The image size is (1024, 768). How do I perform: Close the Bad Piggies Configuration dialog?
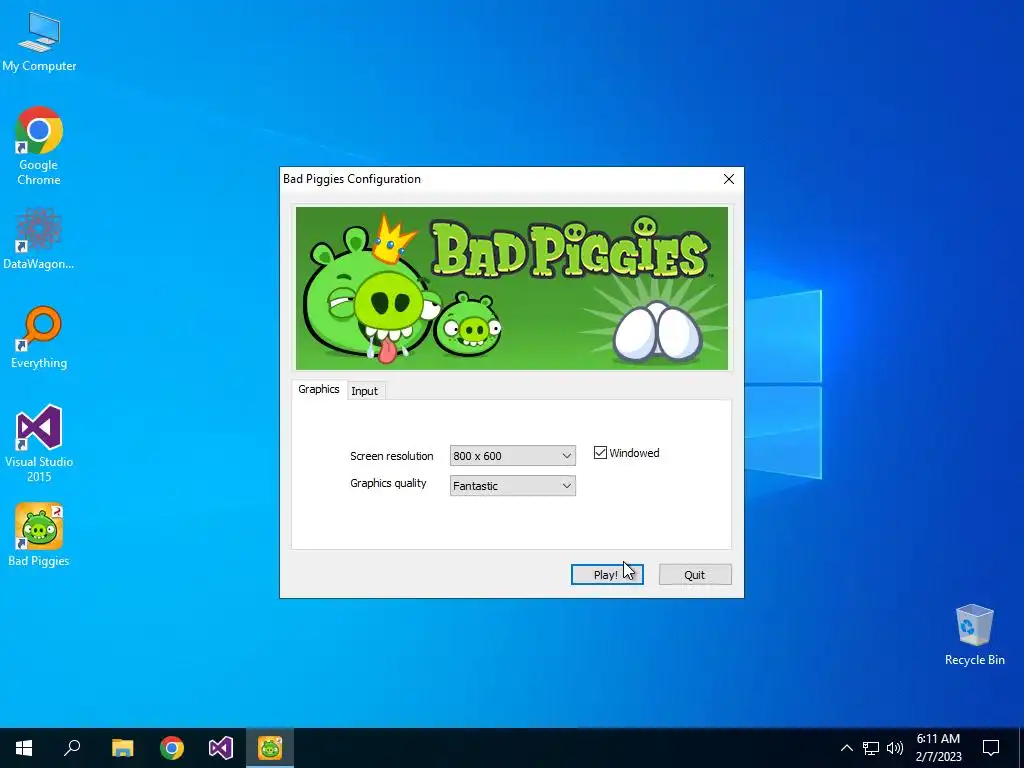click(729, 179)
